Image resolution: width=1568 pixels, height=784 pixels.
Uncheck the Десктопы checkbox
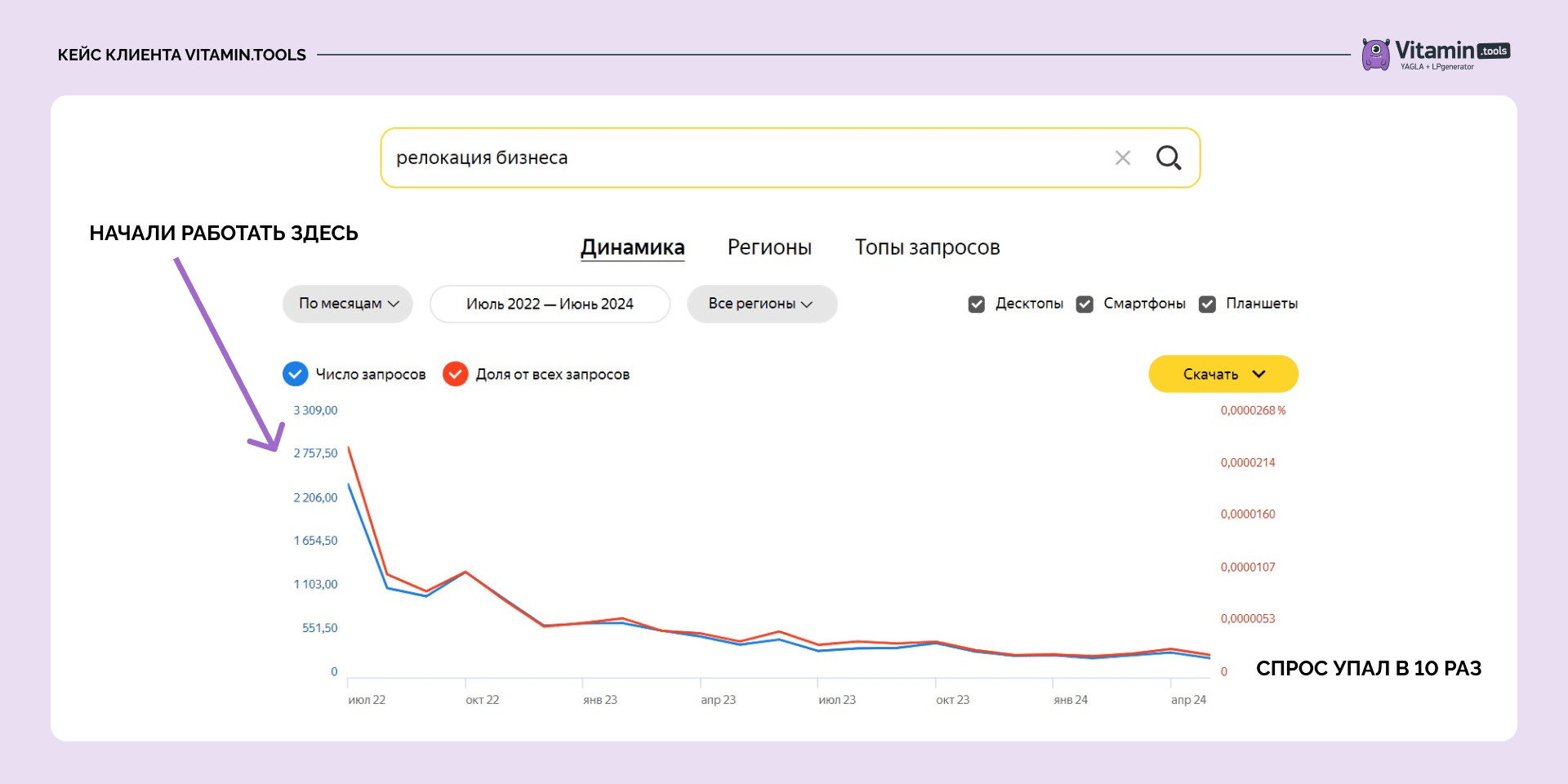(x=976, y=304)
